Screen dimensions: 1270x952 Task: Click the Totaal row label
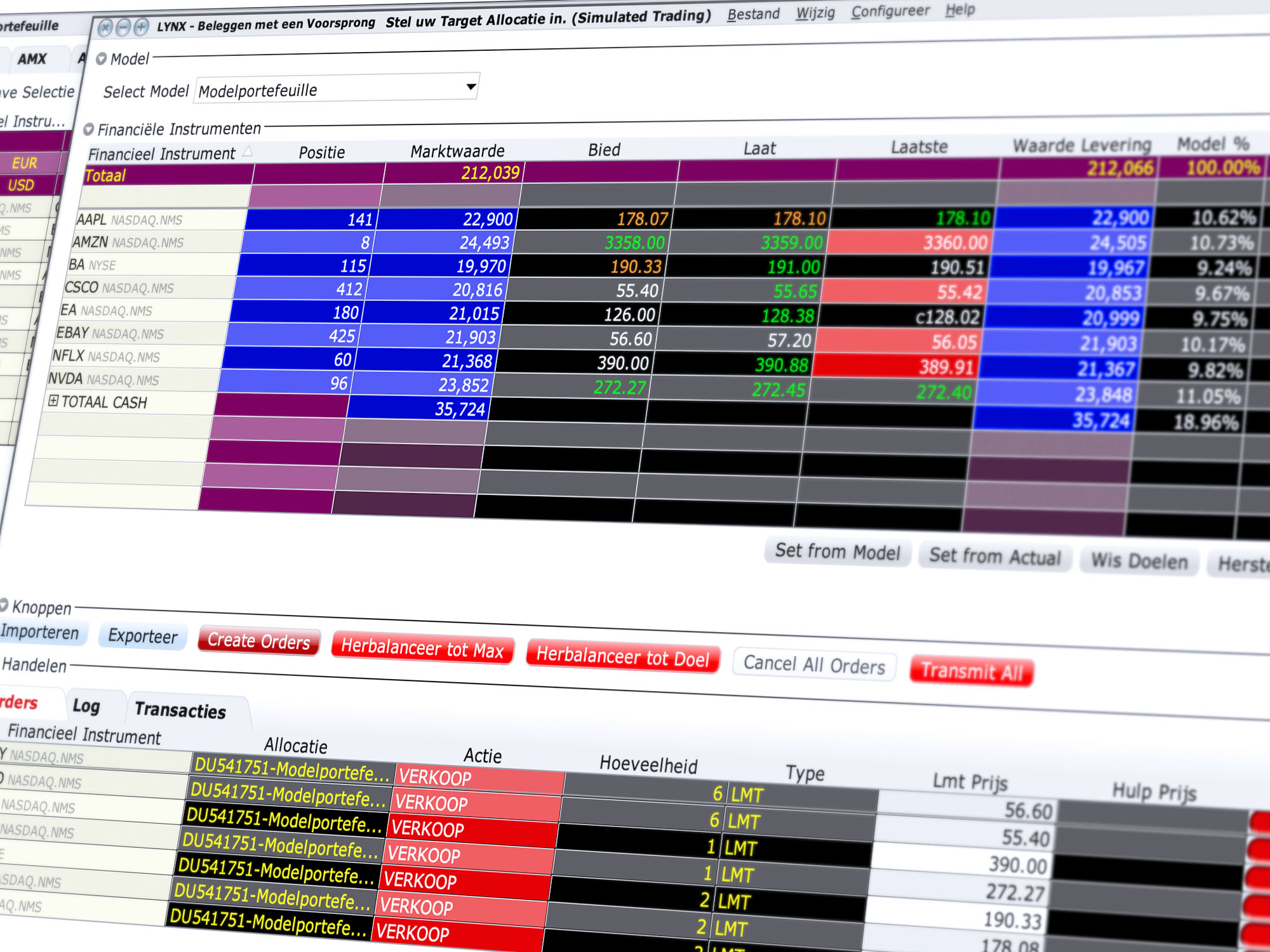click(x=106, y=175)
